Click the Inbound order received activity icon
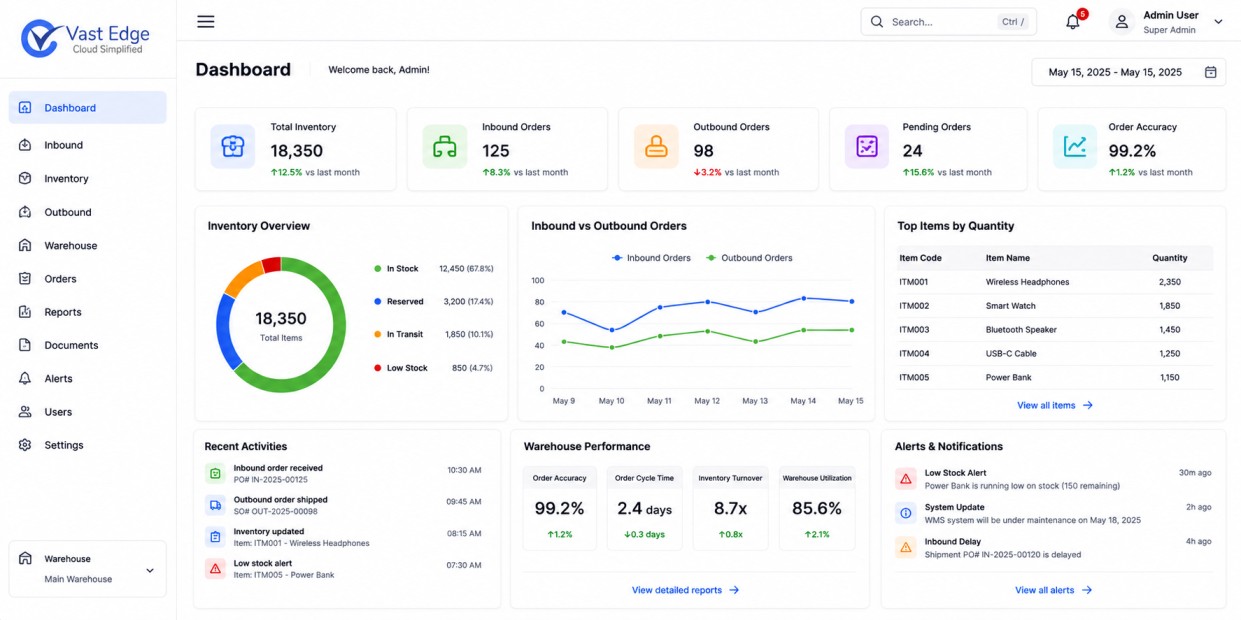Screen dimensions: 1241x620 [x=214, y=473]
